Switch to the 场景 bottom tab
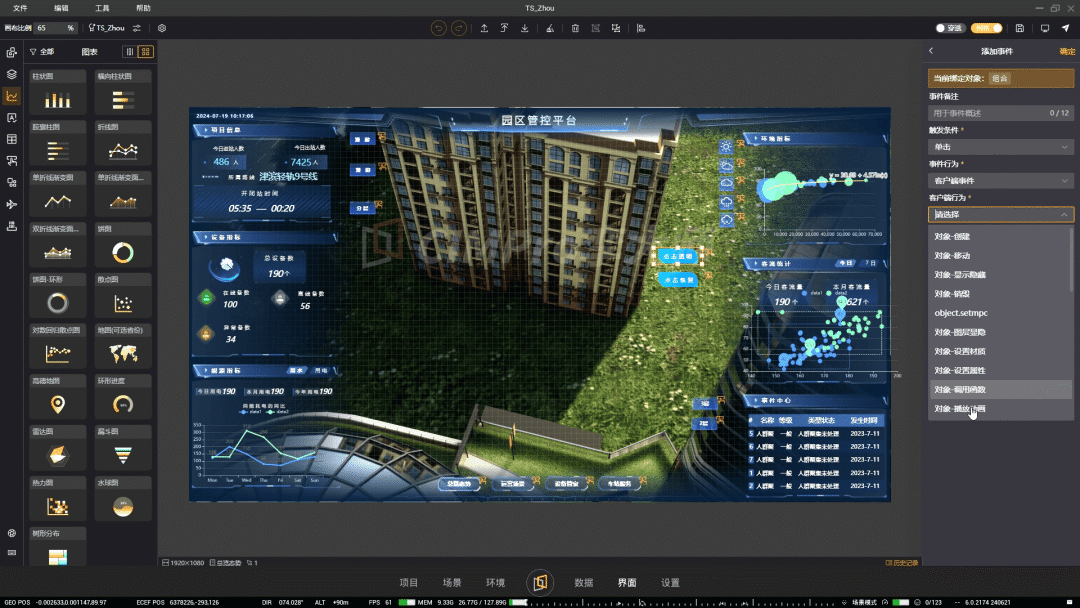 [x=452, y=583]
